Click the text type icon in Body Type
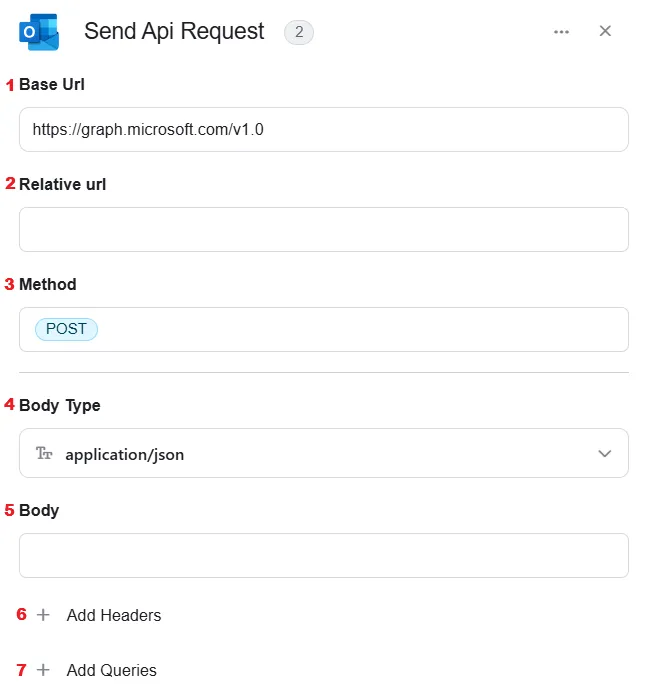This screenshot has width=648, height=690. click(44, 453)
